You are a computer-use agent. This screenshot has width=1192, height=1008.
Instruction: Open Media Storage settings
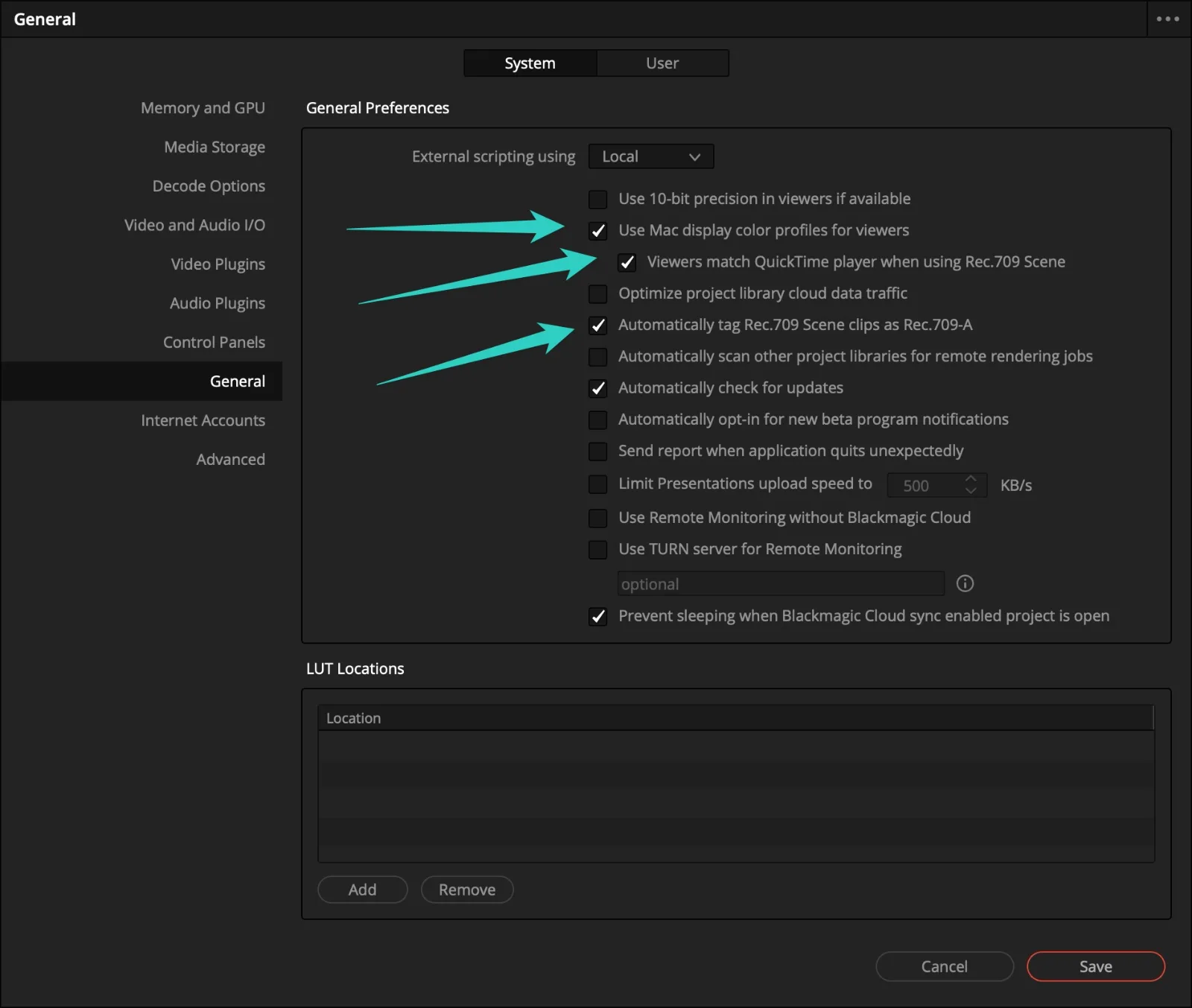(x=215, y=147)
